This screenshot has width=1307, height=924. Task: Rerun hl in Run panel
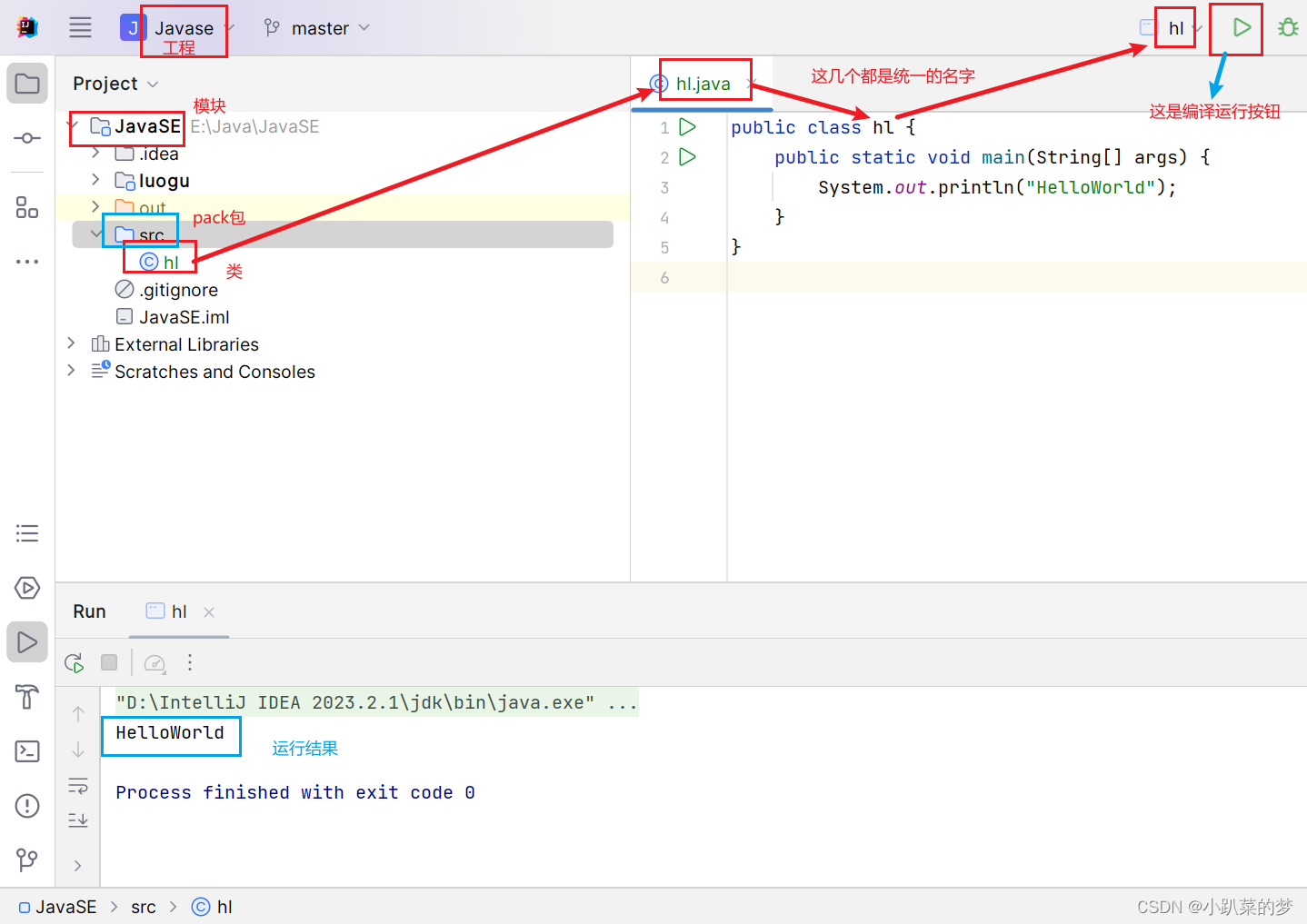point(75,662)
